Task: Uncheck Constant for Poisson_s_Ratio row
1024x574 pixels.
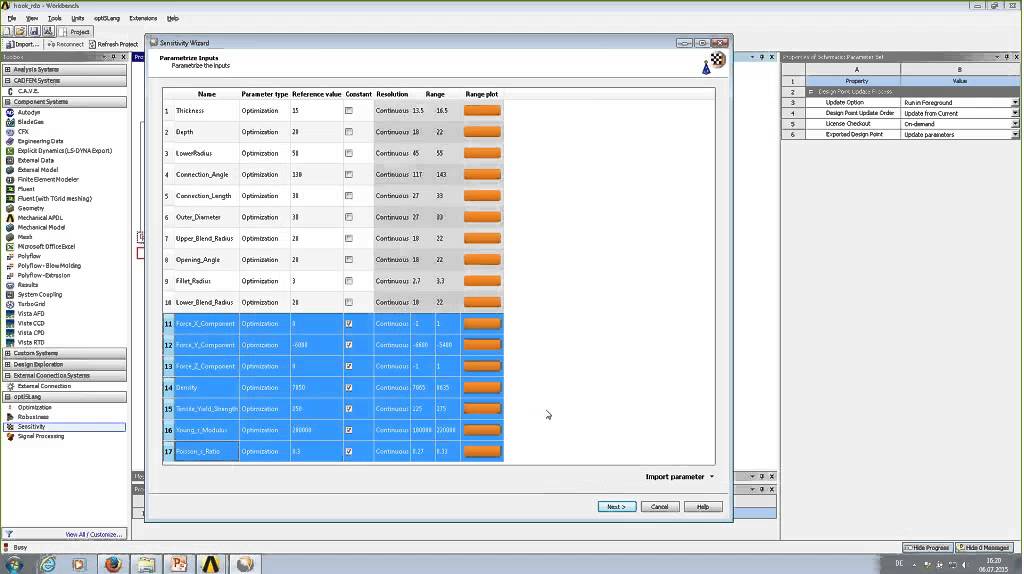Action: pyautogui.click(x=349, y=452)
